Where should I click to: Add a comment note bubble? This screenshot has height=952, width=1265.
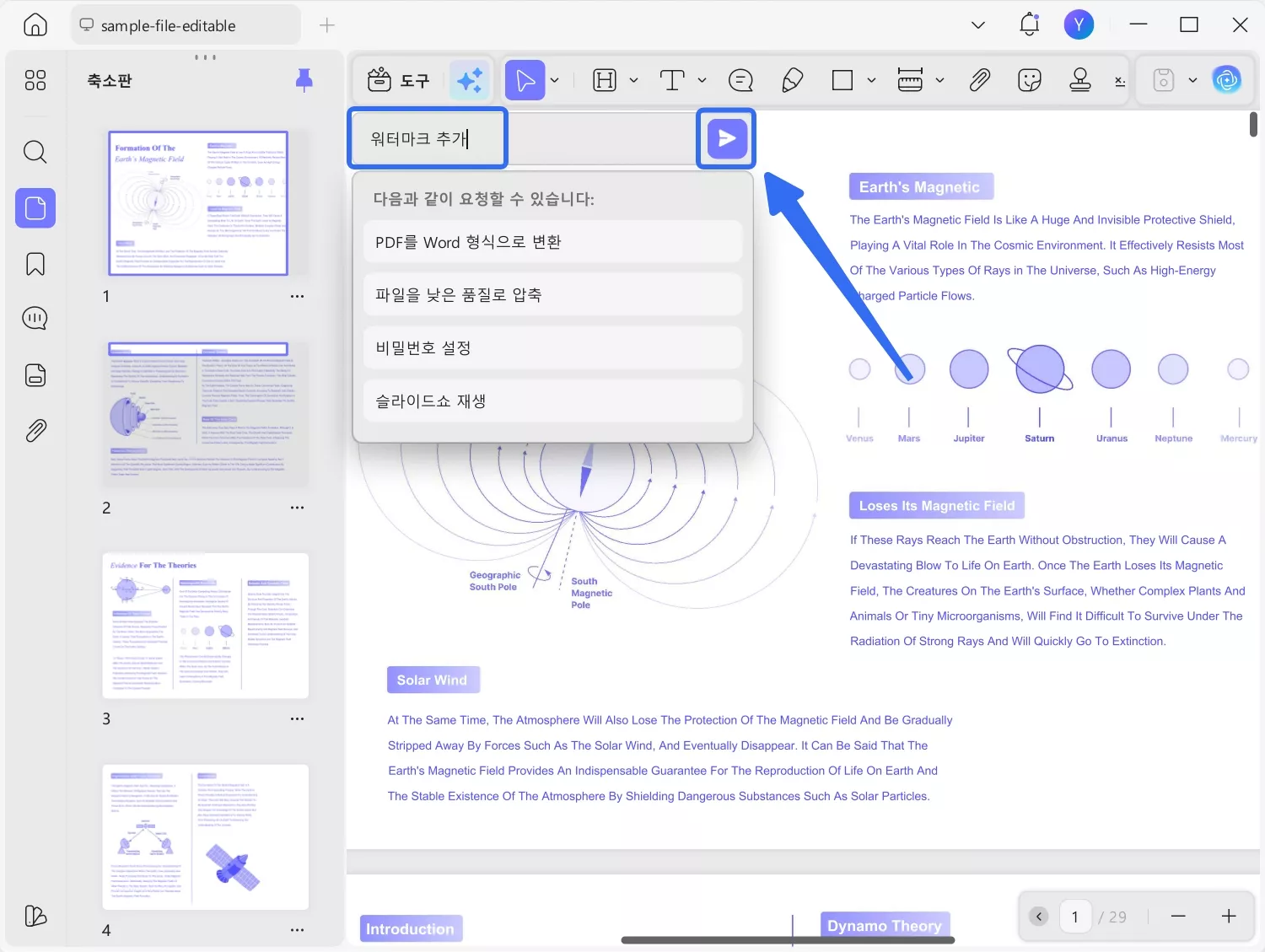click(740, 80)
